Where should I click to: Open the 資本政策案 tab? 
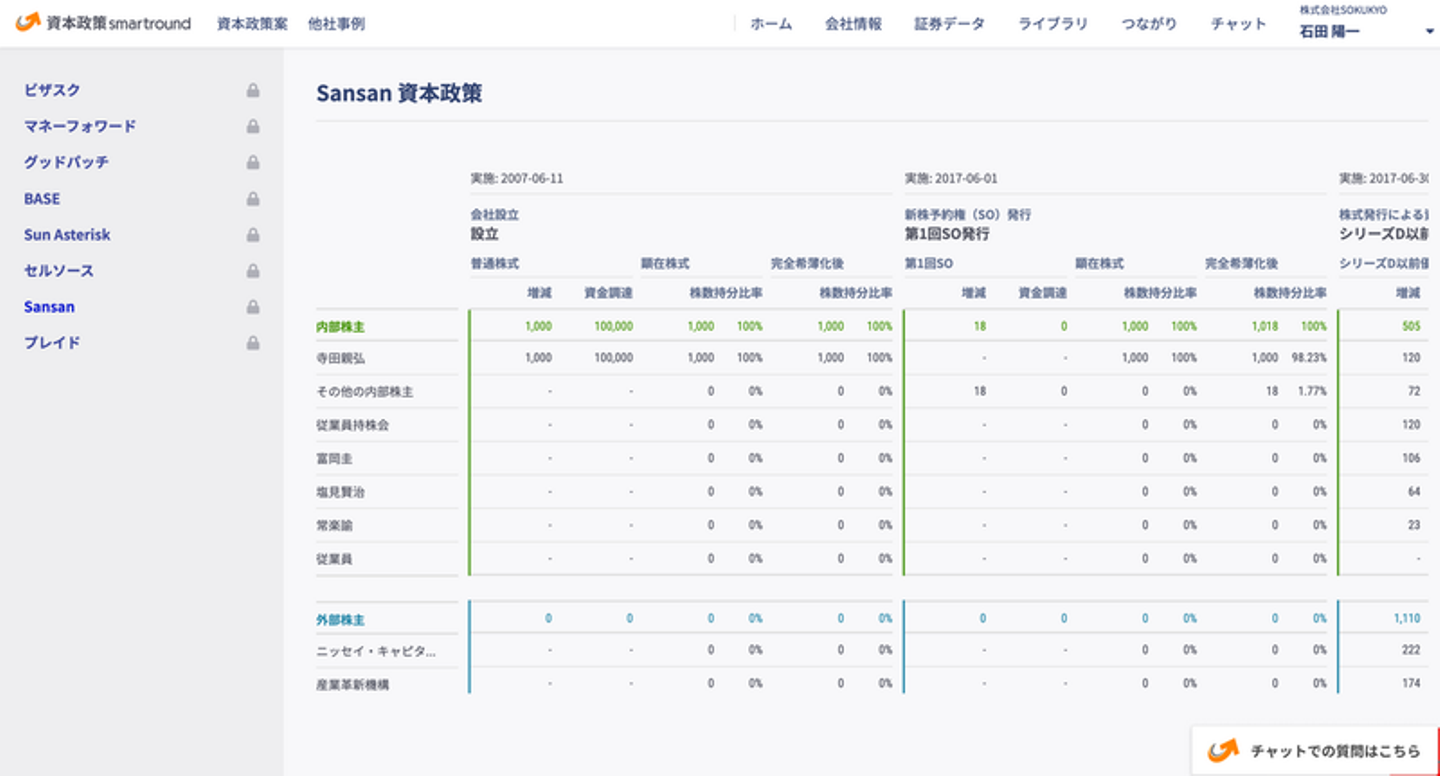(x=252, y=24)
